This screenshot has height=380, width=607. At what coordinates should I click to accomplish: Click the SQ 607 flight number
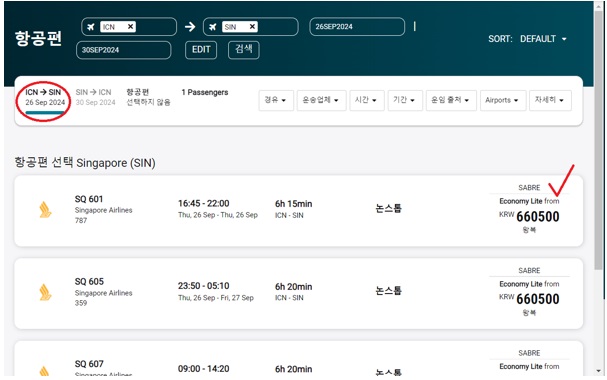coord(89,364)
